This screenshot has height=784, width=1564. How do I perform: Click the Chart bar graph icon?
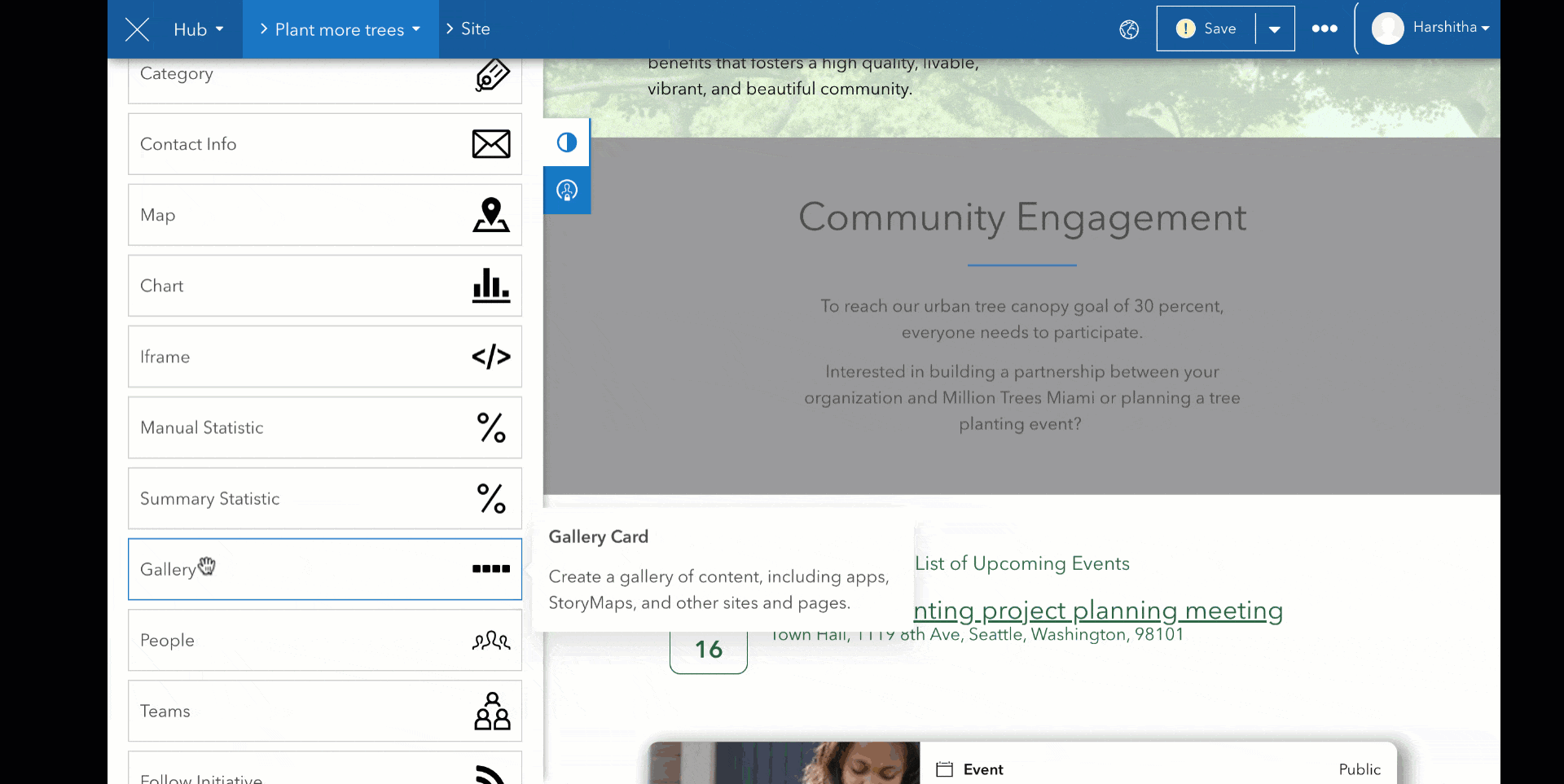[491, 286]
